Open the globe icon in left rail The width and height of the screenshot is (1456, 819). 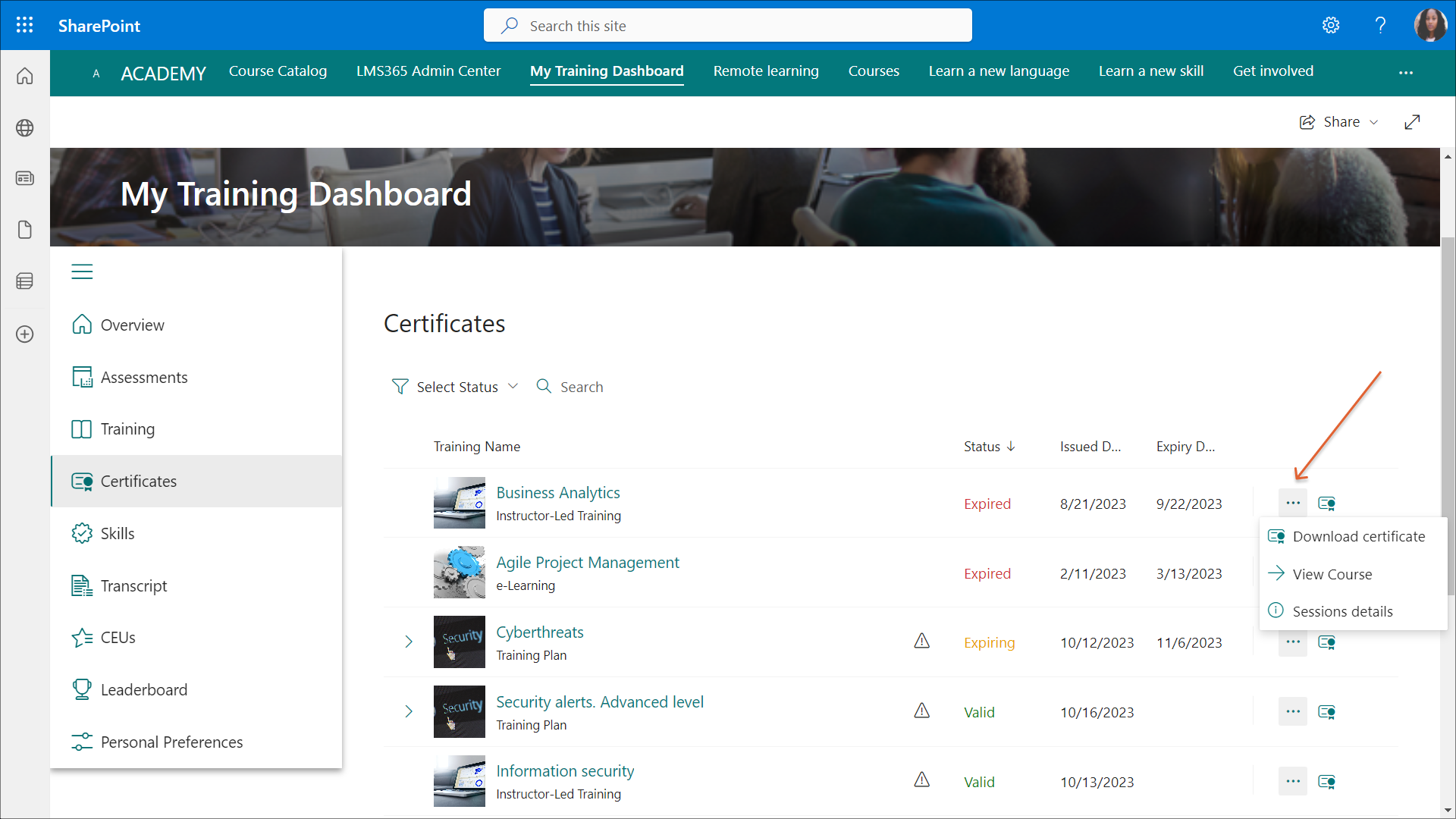pos(24,127)
